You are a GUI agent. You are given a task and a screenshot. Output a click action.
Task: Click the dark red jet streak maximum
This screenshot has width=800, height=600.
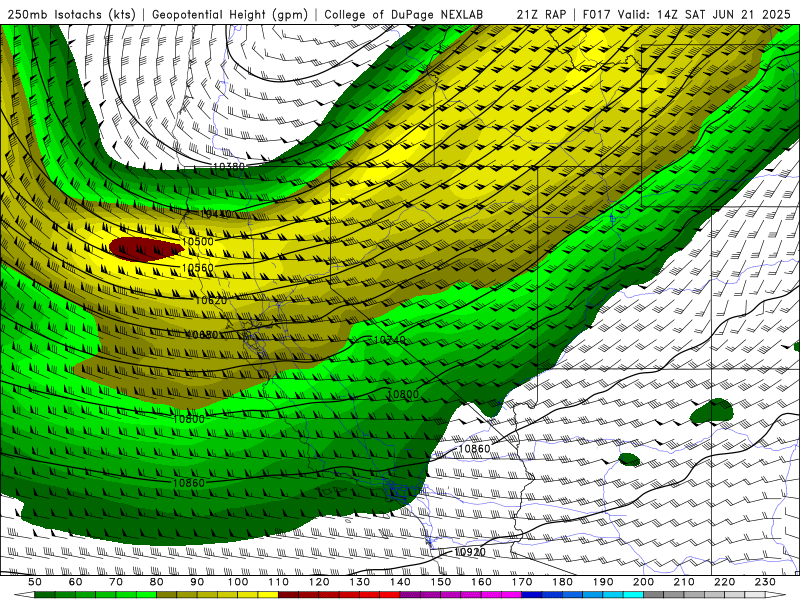[145, 249]
